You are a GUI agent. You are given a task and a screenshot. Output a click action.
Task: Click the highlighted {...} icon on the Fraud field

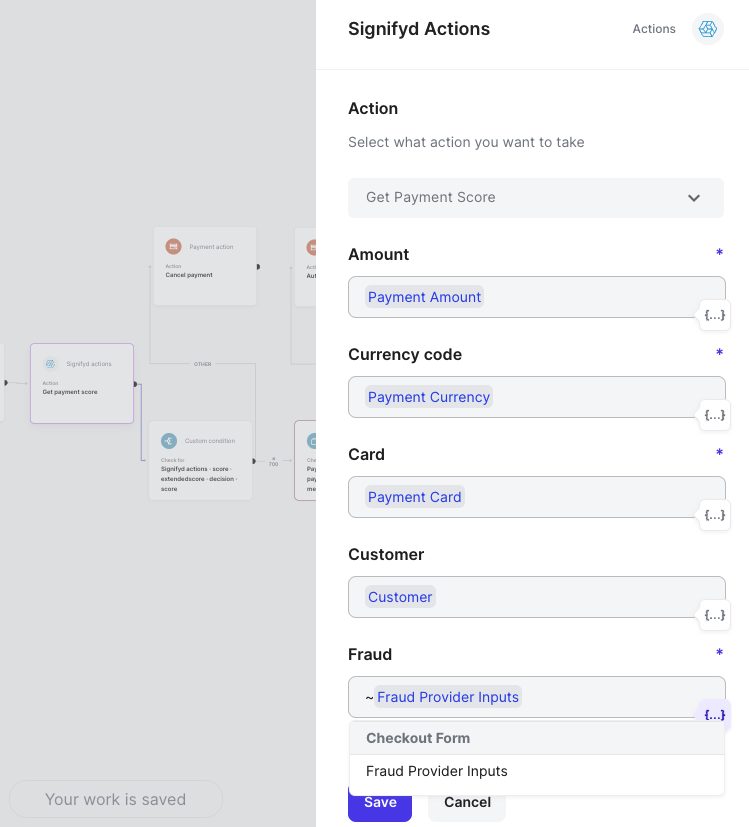pos(714,714)
